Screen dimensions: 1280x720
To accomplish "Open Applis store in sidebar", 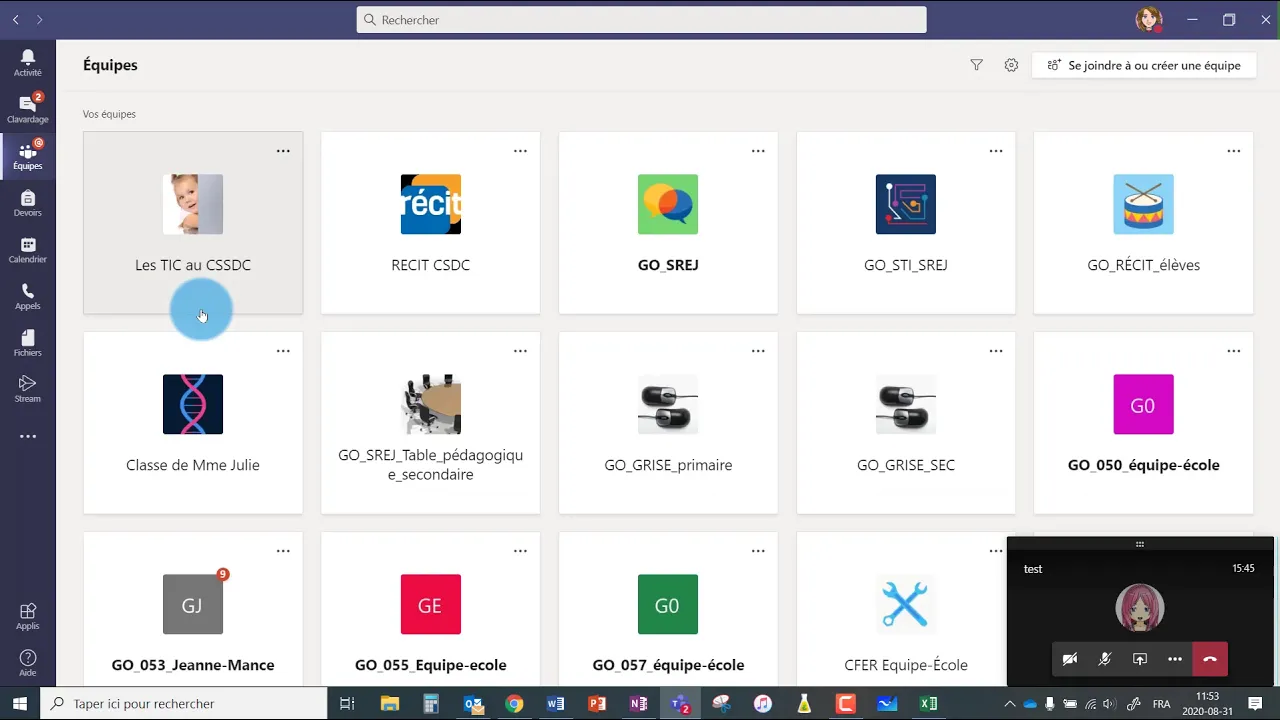I will coord(28,616).
